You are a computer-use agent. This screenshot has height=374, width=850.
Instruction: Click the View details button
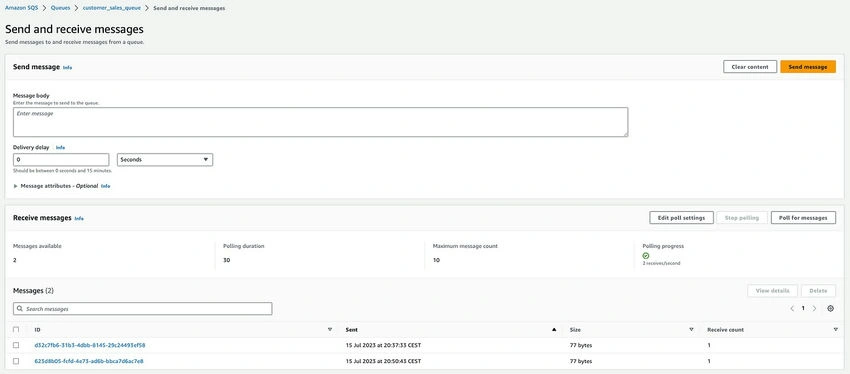coord(772,291)
